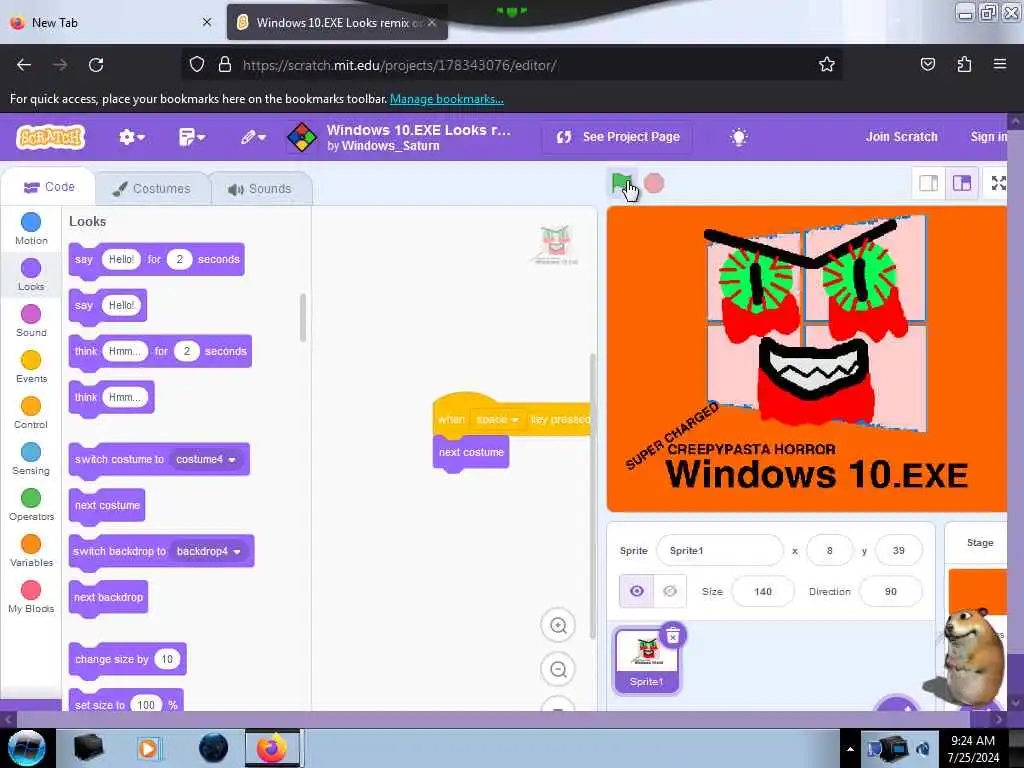Click the next costume palette block

(x=107, y=505)
